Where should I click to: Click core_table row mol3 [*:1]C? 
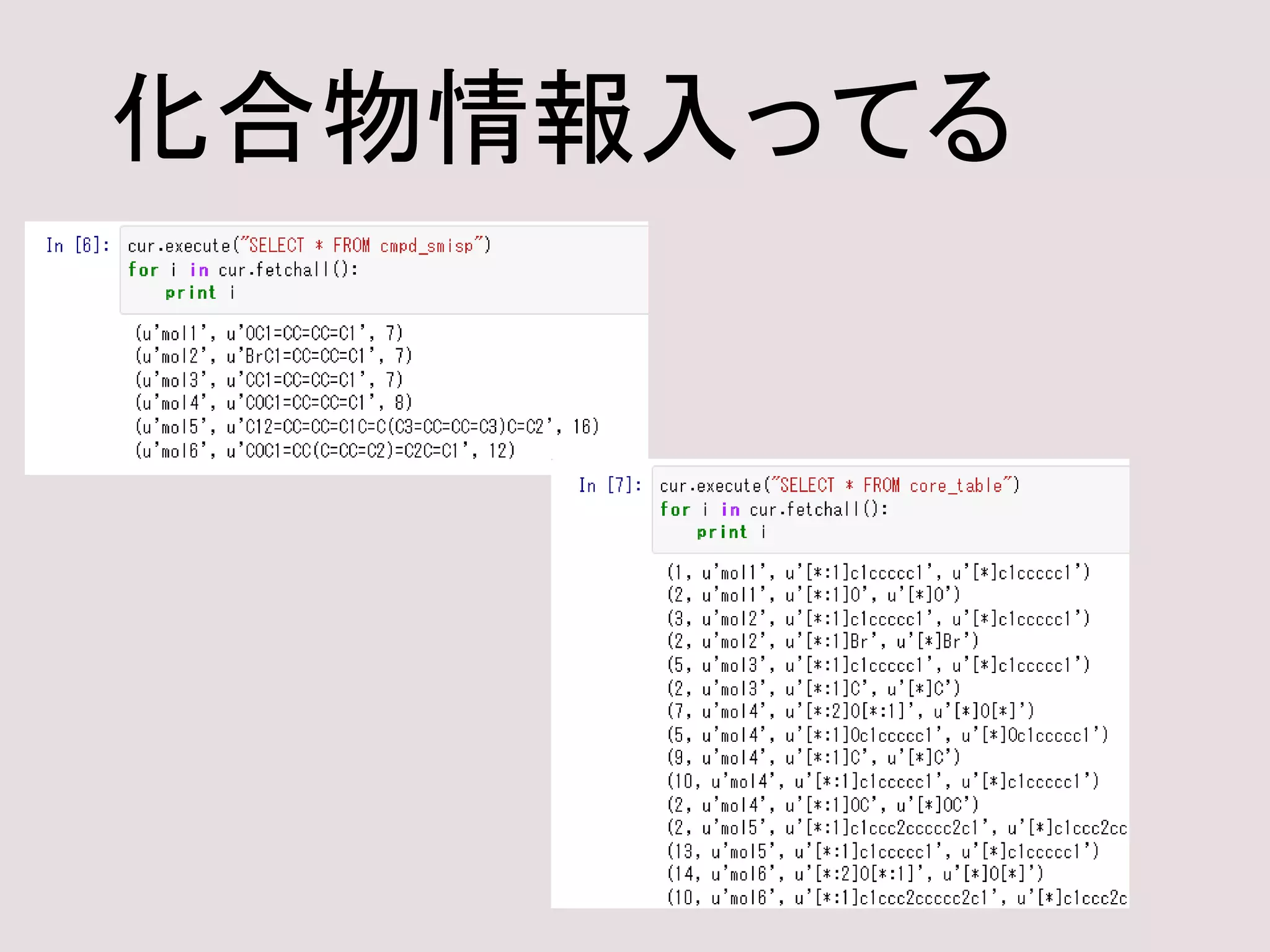point(814,689)
